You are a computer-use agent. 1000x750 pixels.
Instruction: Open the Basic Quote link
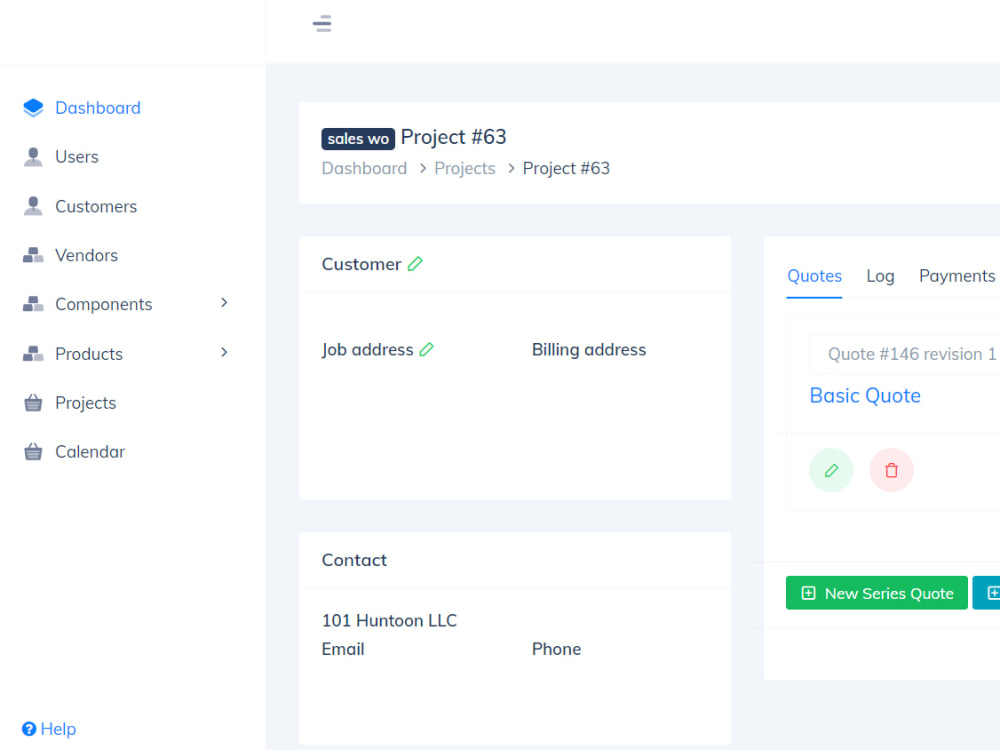coord(865,395)
